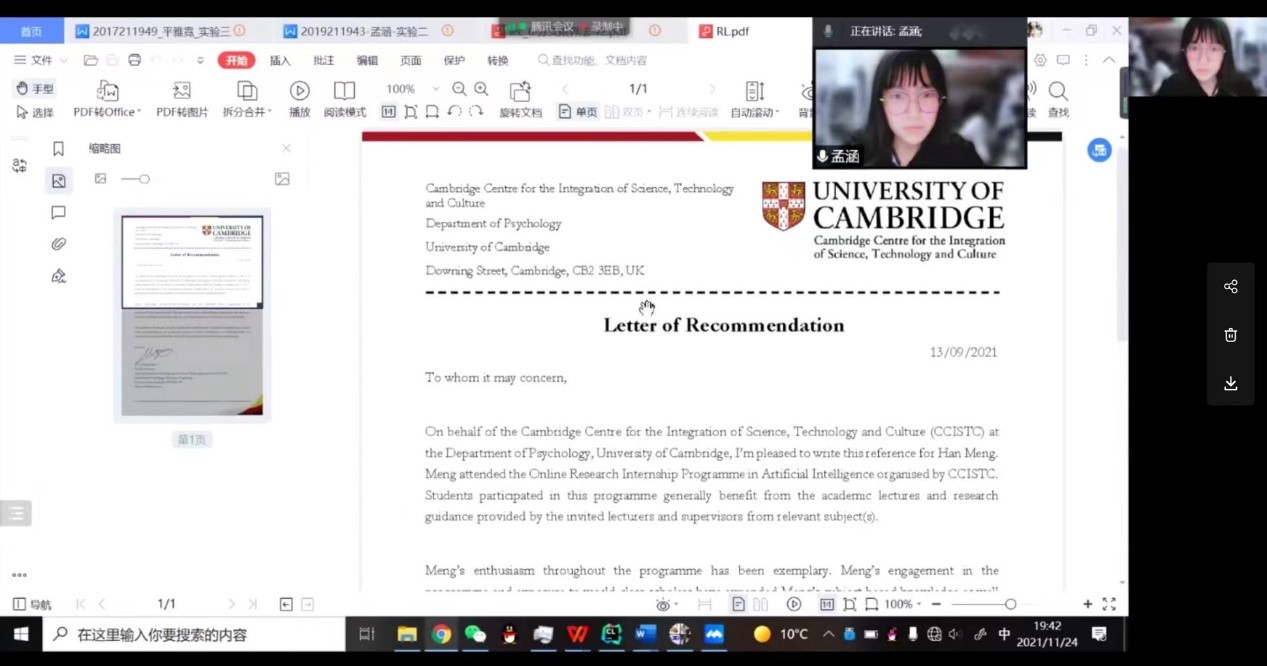This screenshot has width=1267, height=666.
Task: Choose fit page view in toolbar
Action: point(411,112)
